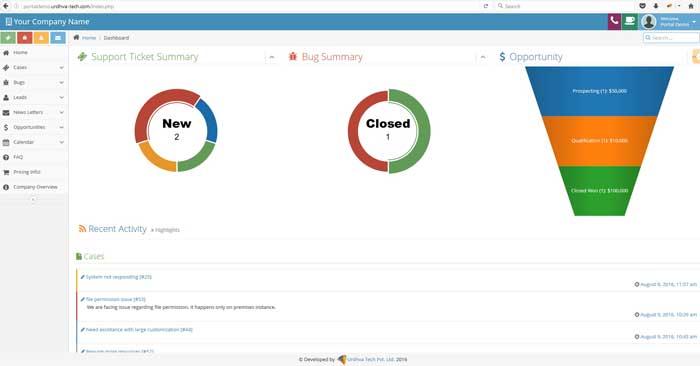Viewport: 700px width, 366px height.
Task: Open the Opportunities sidebar menu
Action: pos(34,127)
